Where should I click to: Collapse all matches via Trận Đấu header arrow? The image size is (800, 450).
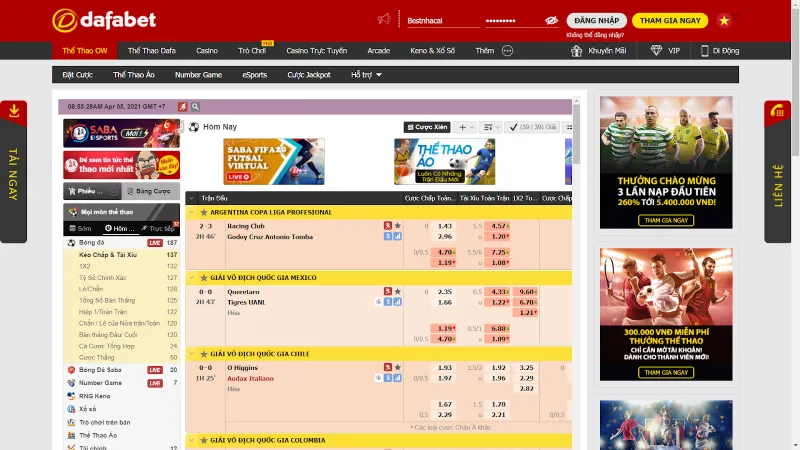point(191,198)
